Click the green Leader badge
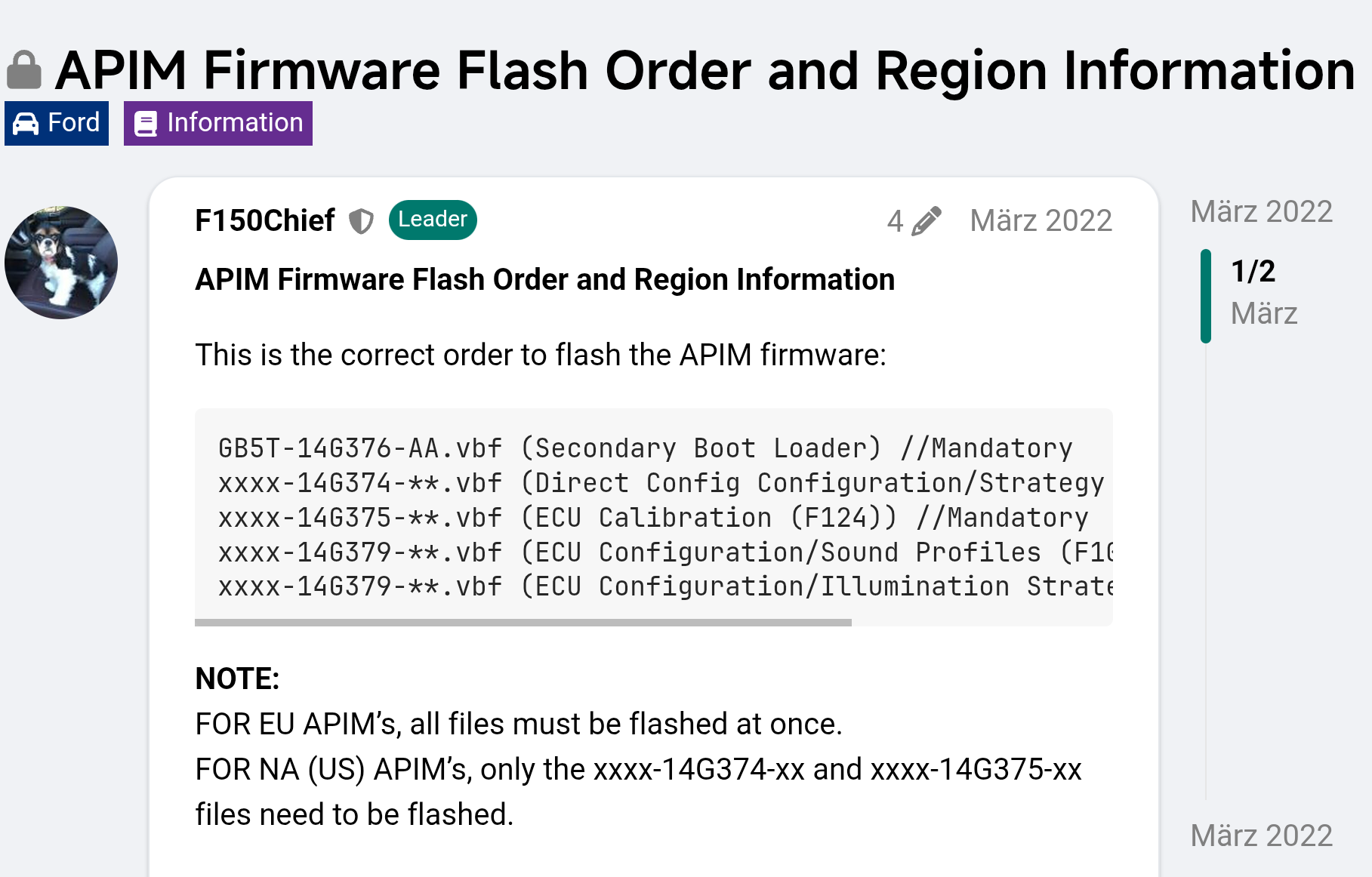 pyautogui.click(x=431, y=220)
